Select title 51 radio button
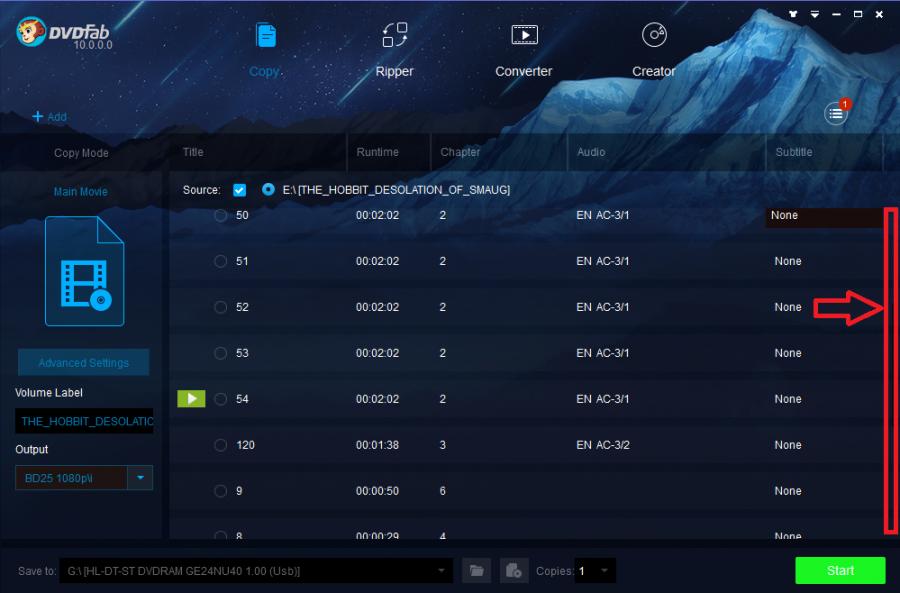900x593 pixels. 220,261
